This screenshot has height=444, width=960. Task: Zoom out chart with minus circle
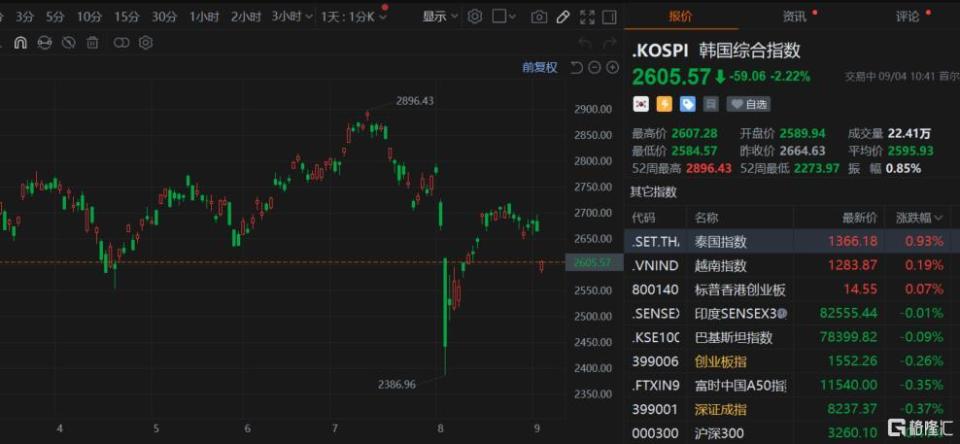click(x=594, y=68)
